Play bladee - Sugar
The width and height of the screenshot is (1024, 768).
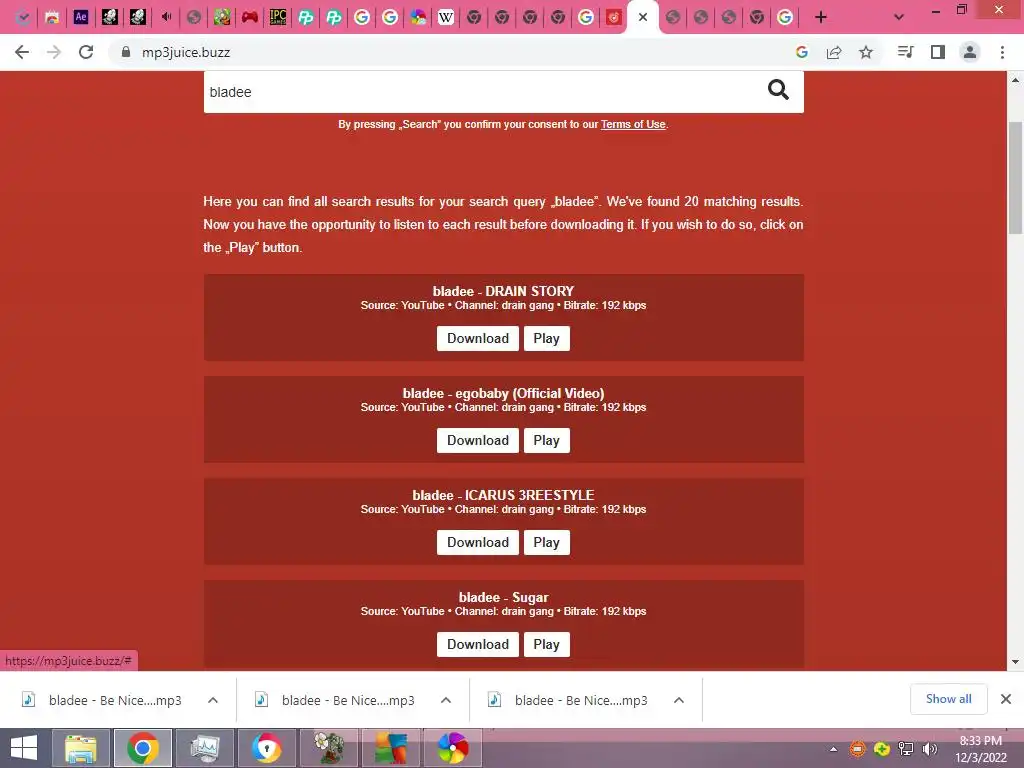[x=547, y=644]
